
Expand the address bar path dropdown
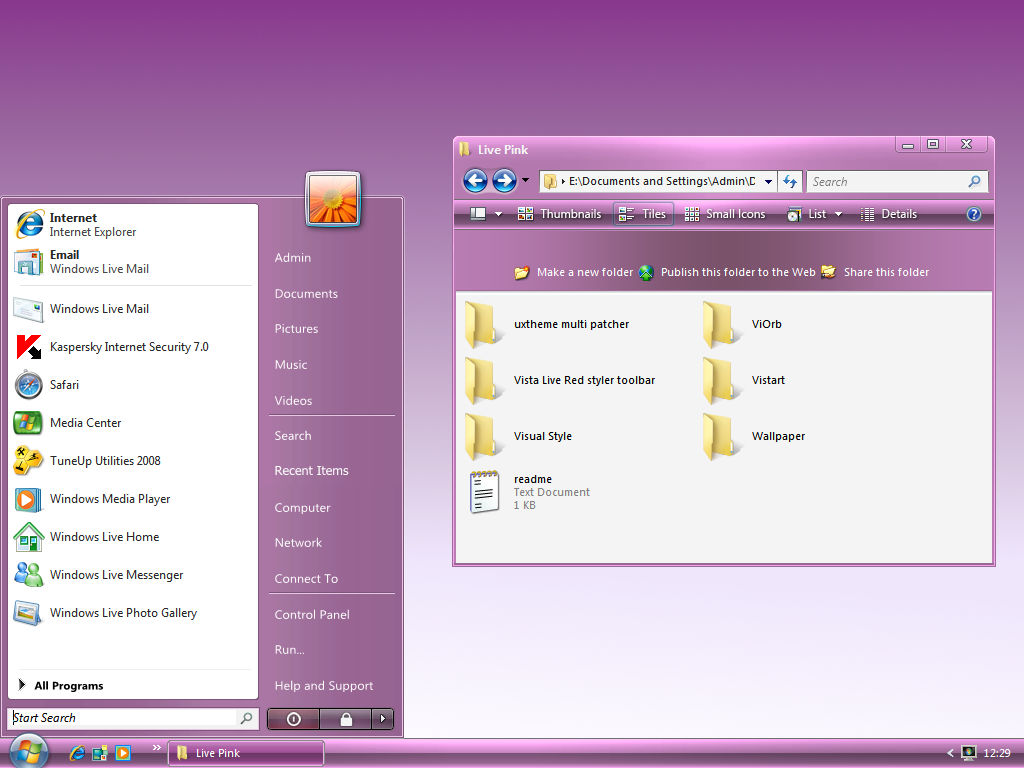[768, 181]
